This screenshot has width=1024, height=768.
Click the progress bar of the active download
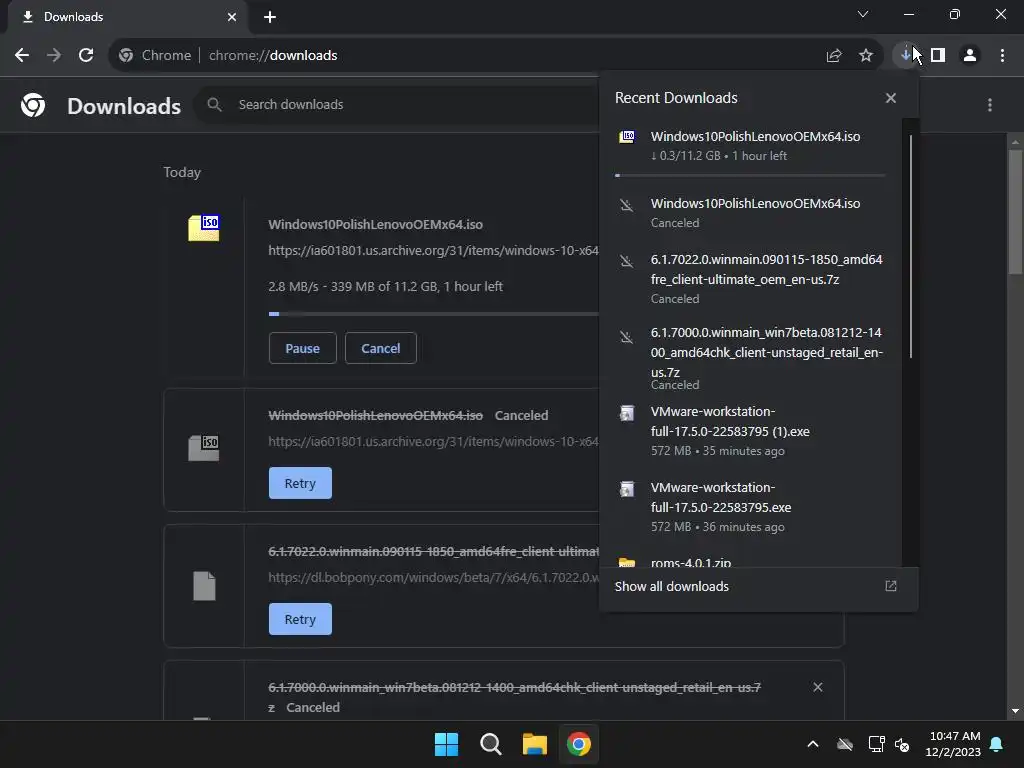pos(433,314)
